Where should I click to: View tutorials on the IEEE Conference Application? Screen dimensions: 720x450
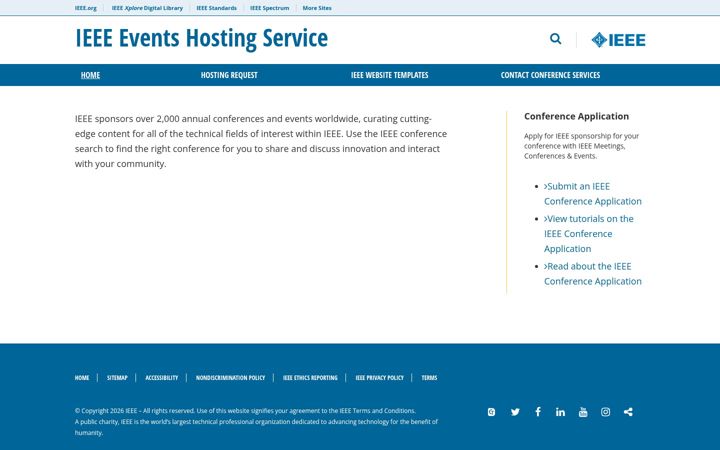click(589, 234)
